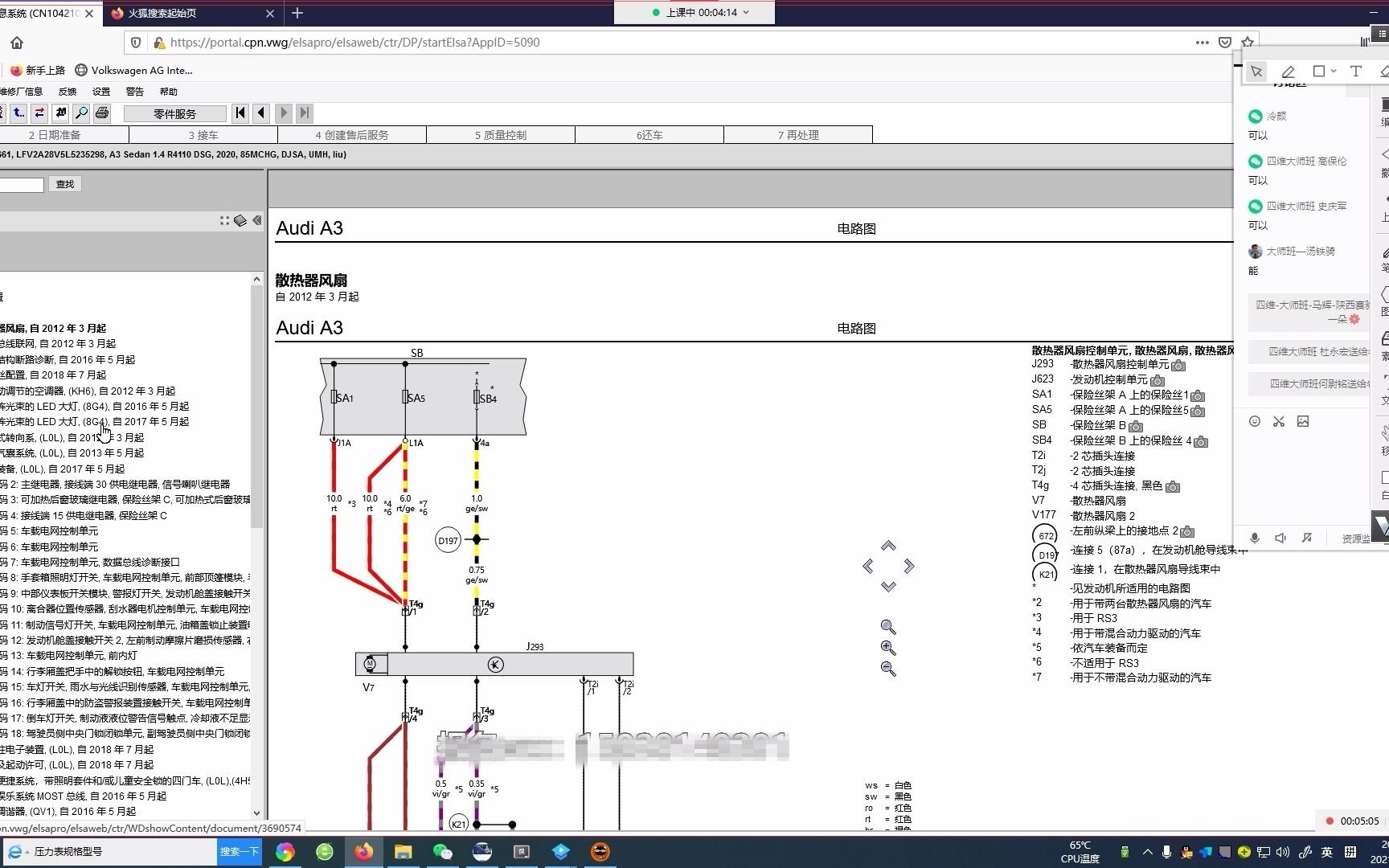This screenshot has width=1389, height=868.
Task: Open WeChat from the taskbar
Action: click(x=442, y=852)
